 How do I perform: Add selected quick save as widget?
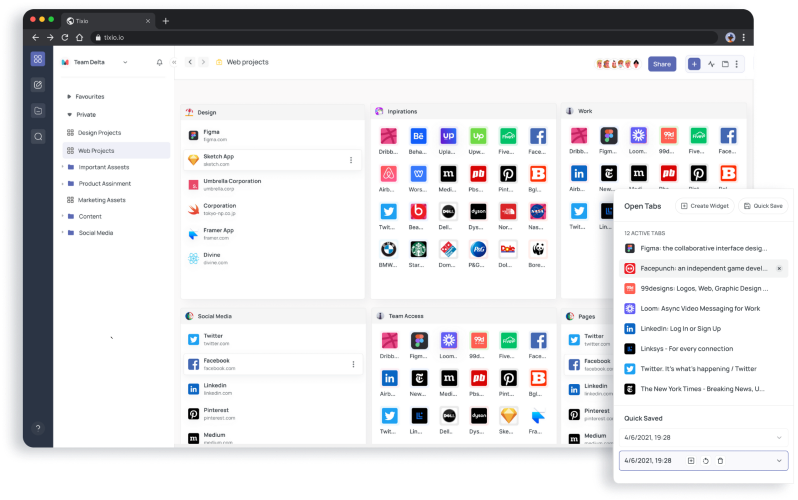pos(691,461)
